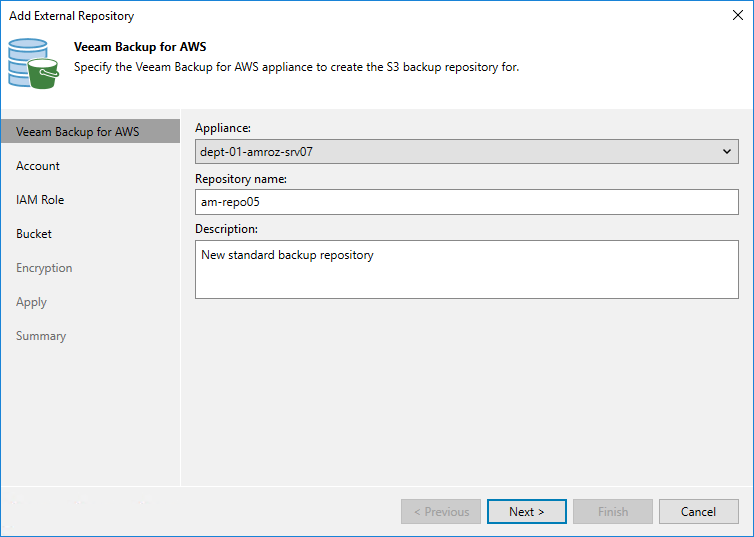Close the Add External Repository dialog
This screenshot has height=537, width=754.
tap(738, 16)
